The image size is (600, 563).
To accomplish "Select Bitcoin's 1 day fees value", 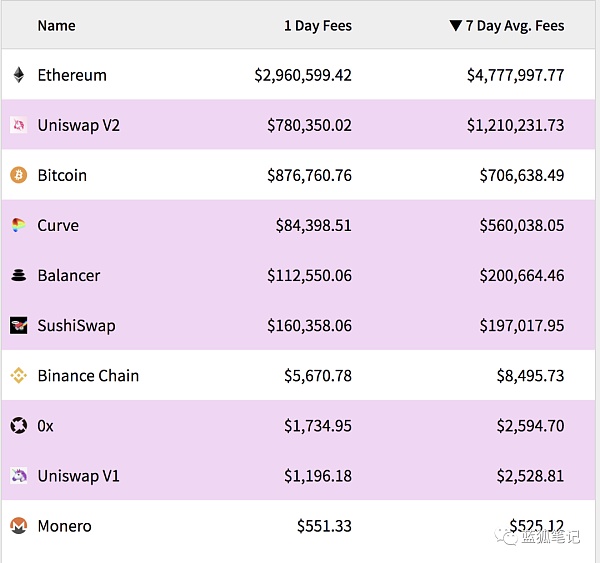I will [309, 175].
